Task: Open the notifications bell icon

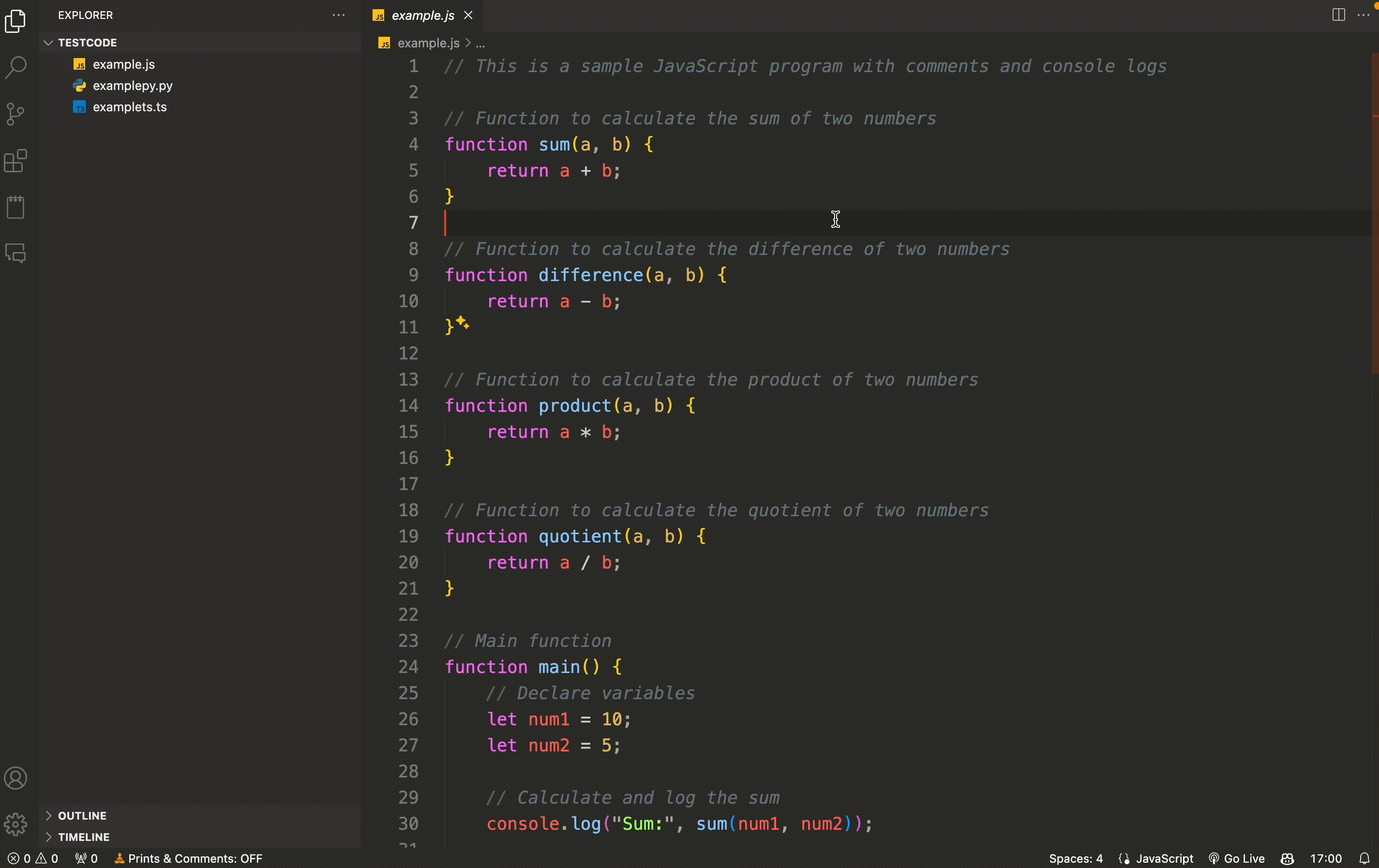Action: point(1364,858)
